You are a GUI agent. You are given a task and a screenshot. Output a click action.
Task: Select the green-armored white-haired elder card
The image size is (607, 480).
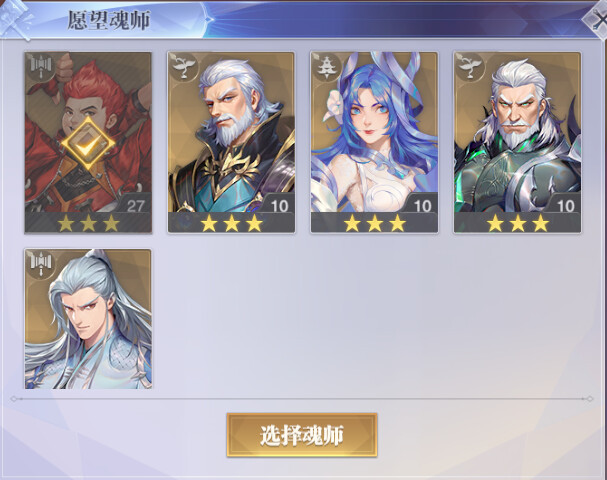[x=517, y=142]
